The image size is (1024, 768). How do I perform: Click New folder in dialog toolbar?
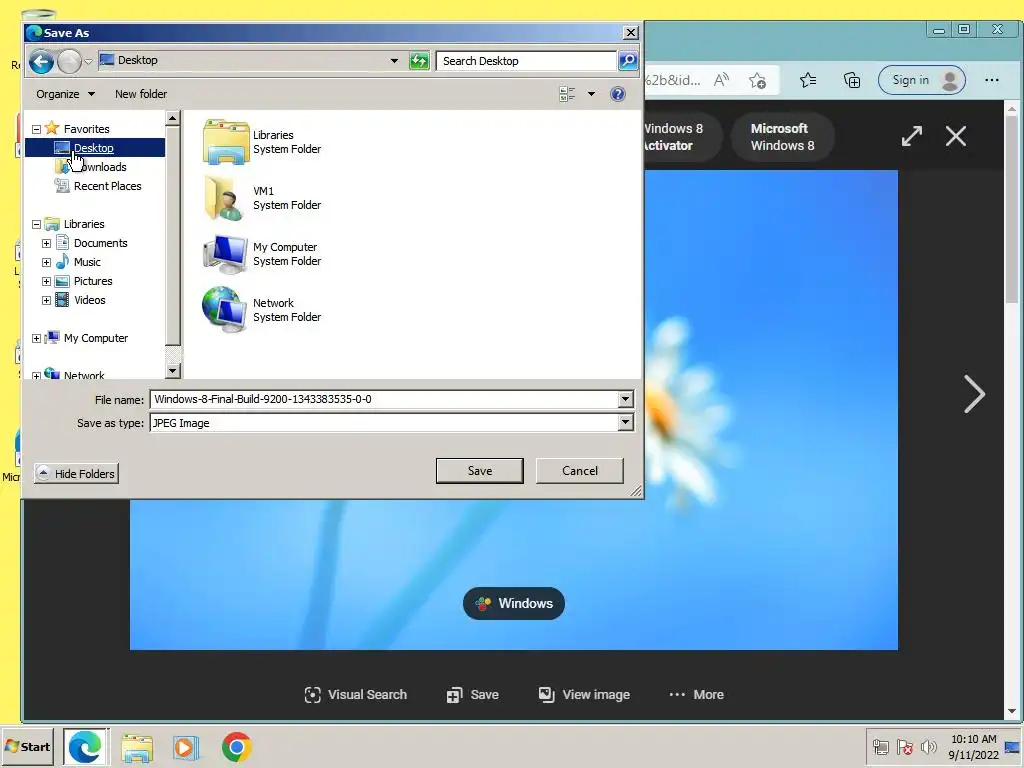coord(141,94)
